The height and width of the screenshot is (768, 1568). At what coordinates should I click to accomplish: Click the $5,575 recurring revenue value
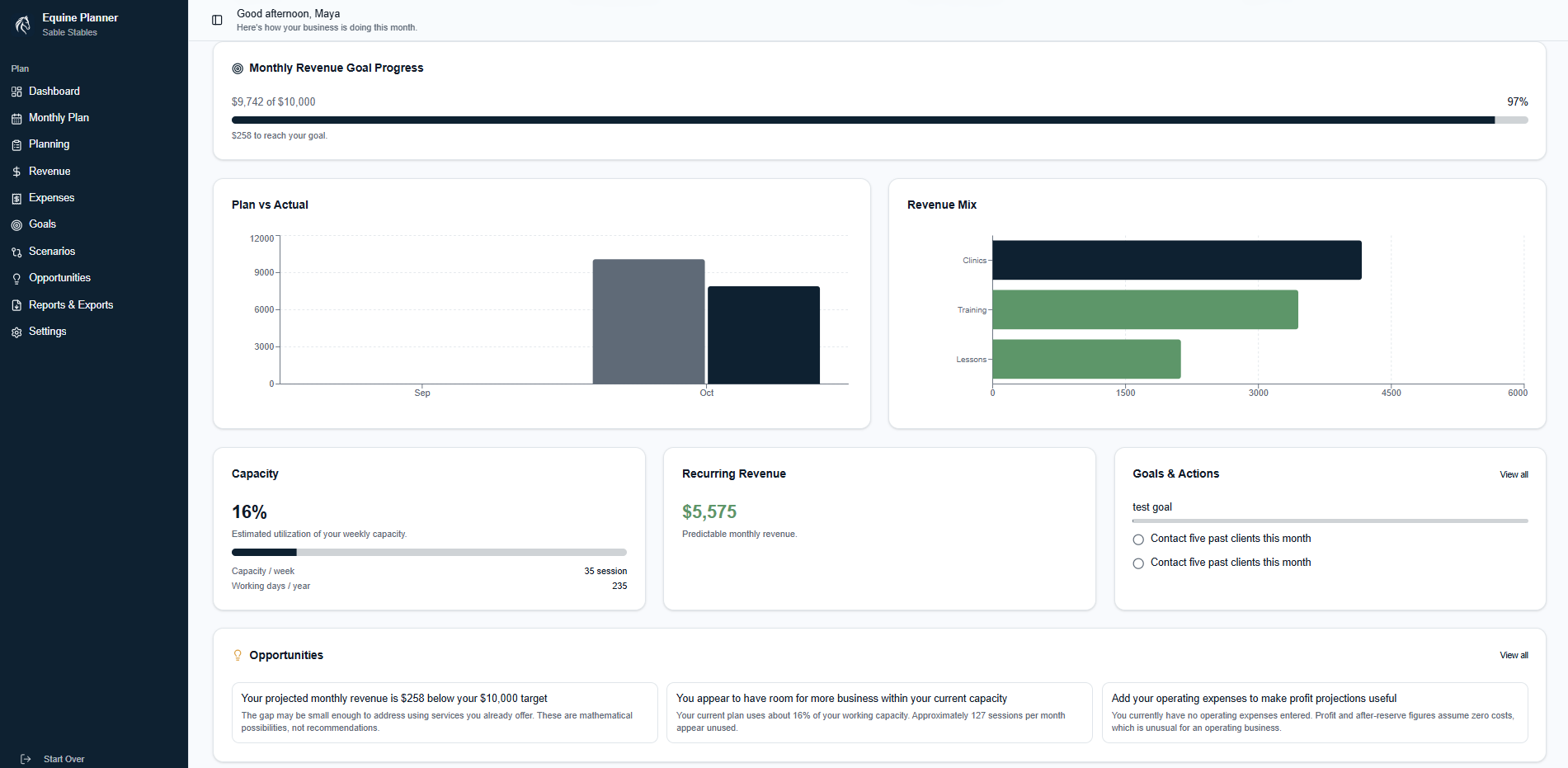(x=709, y=512)
